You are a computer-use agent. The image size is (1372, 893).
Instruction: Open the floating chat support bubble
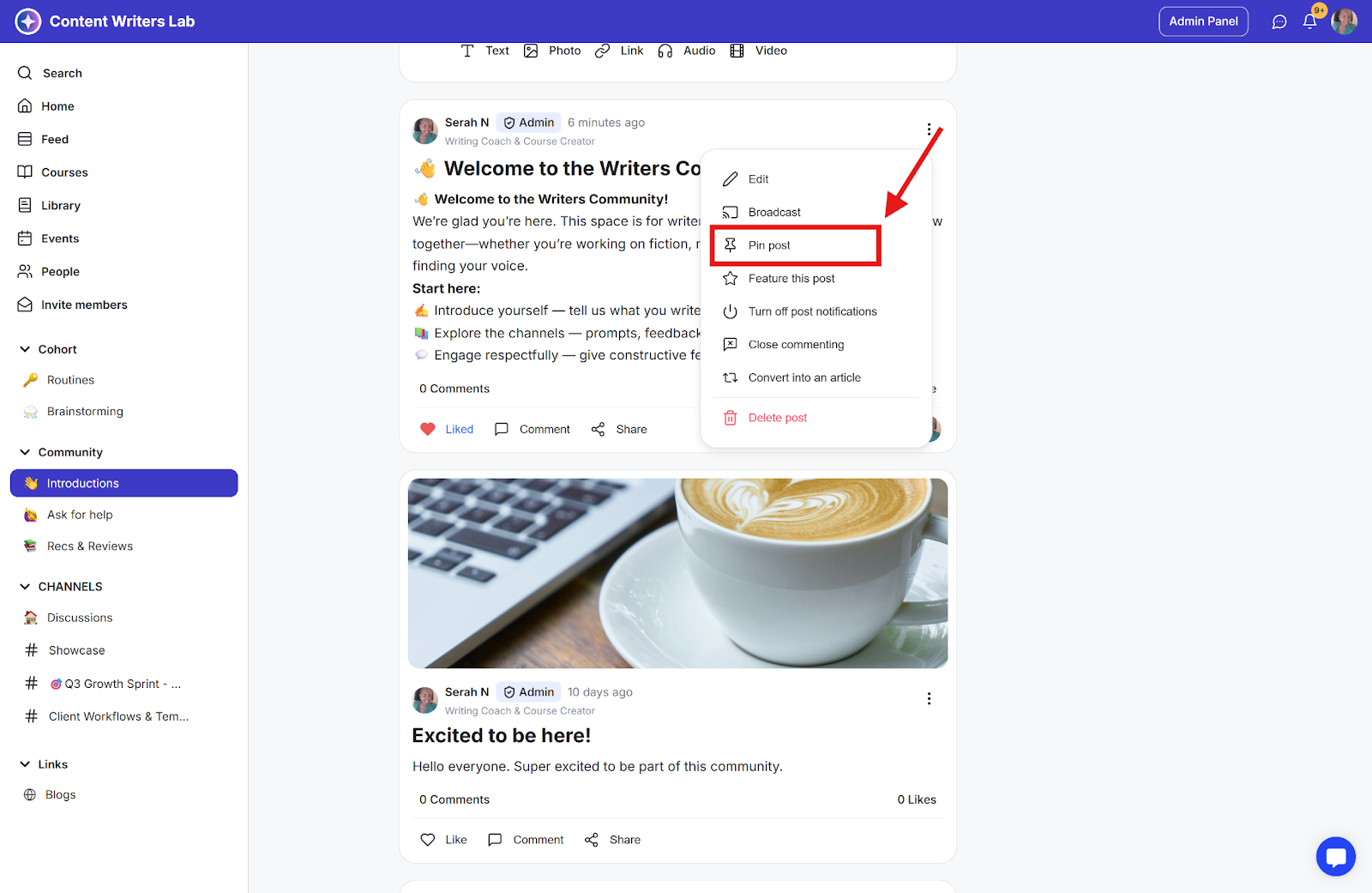(1336, 856)
